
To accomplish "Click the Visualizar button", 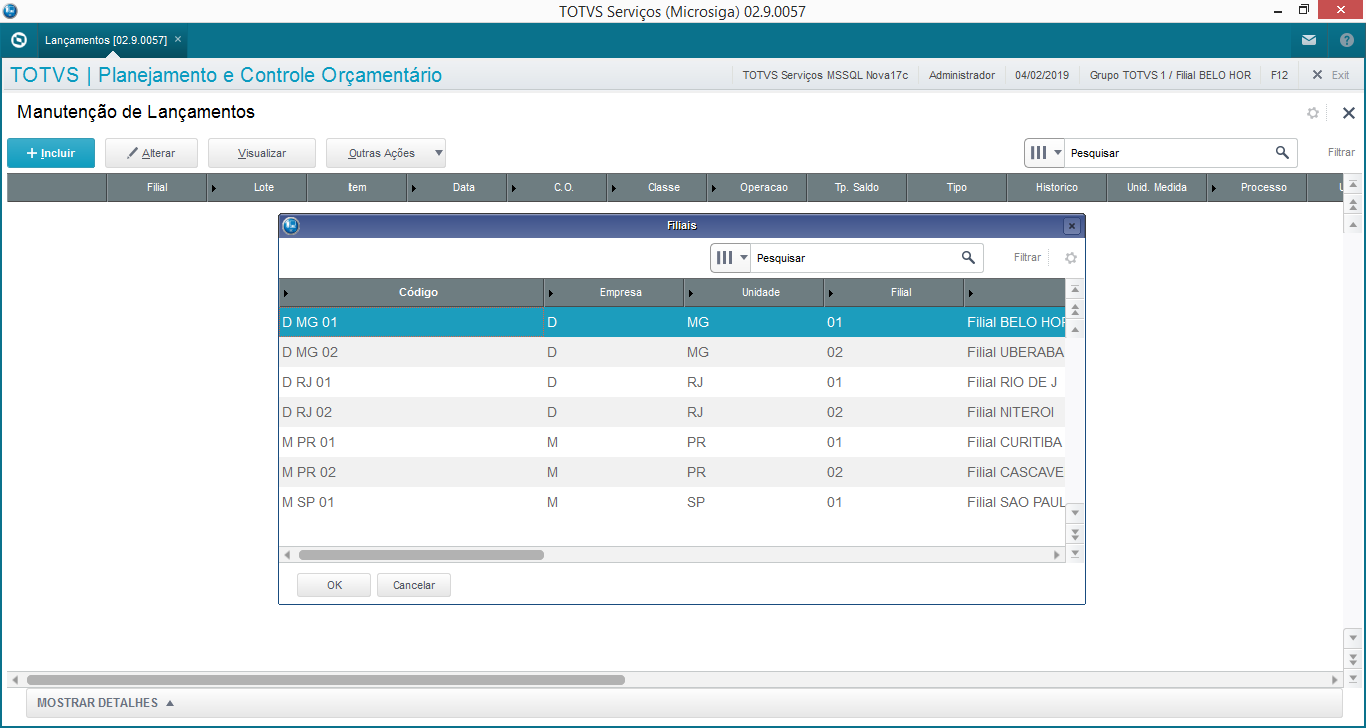I will coord(262,153).
